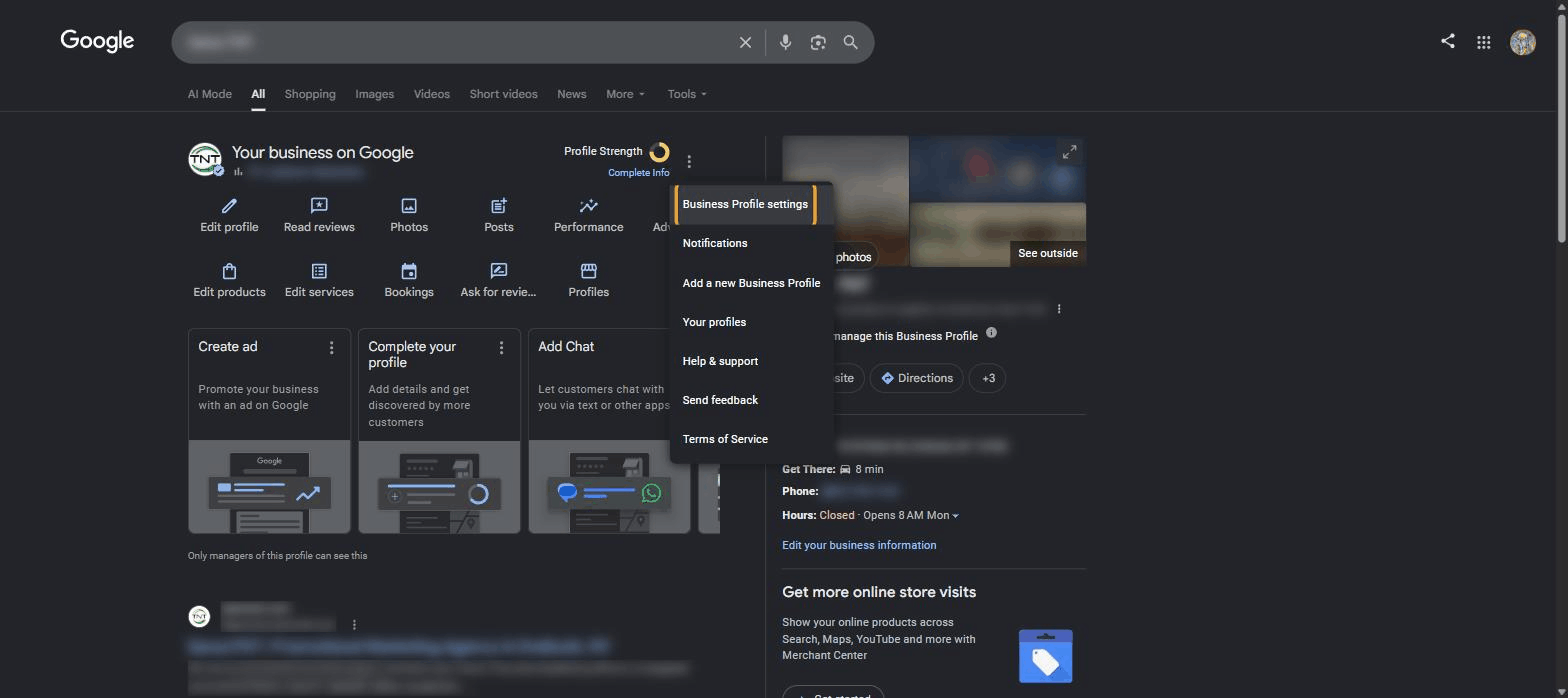Open the Merchant Center price tag image
The height and width of the screenshot is (698, 1568).
pyautogui.click(x=1045, y=655)
